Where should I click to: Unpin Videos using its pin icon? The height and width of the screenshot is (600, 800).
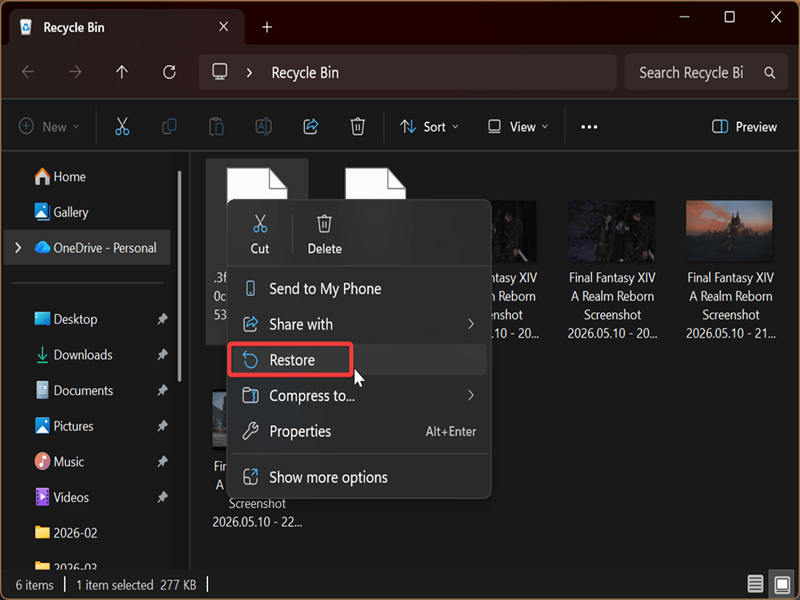[x=162, y=497]
